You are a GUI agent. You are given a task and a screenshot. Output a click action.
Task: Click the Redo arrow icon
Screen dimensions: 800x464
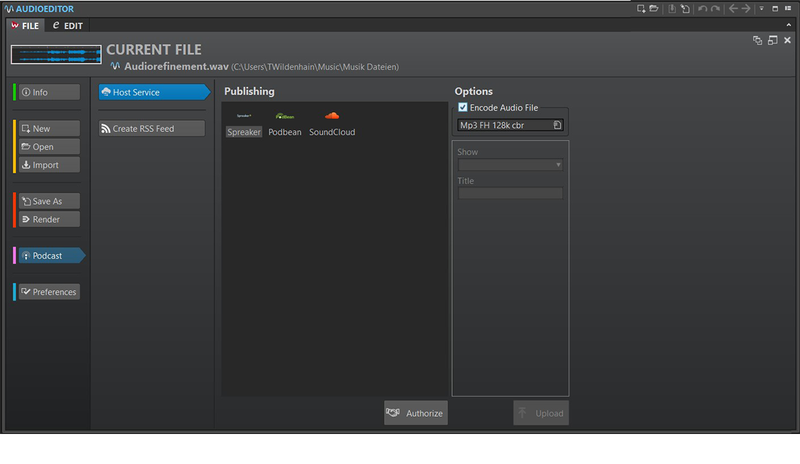tap(715, 9)
